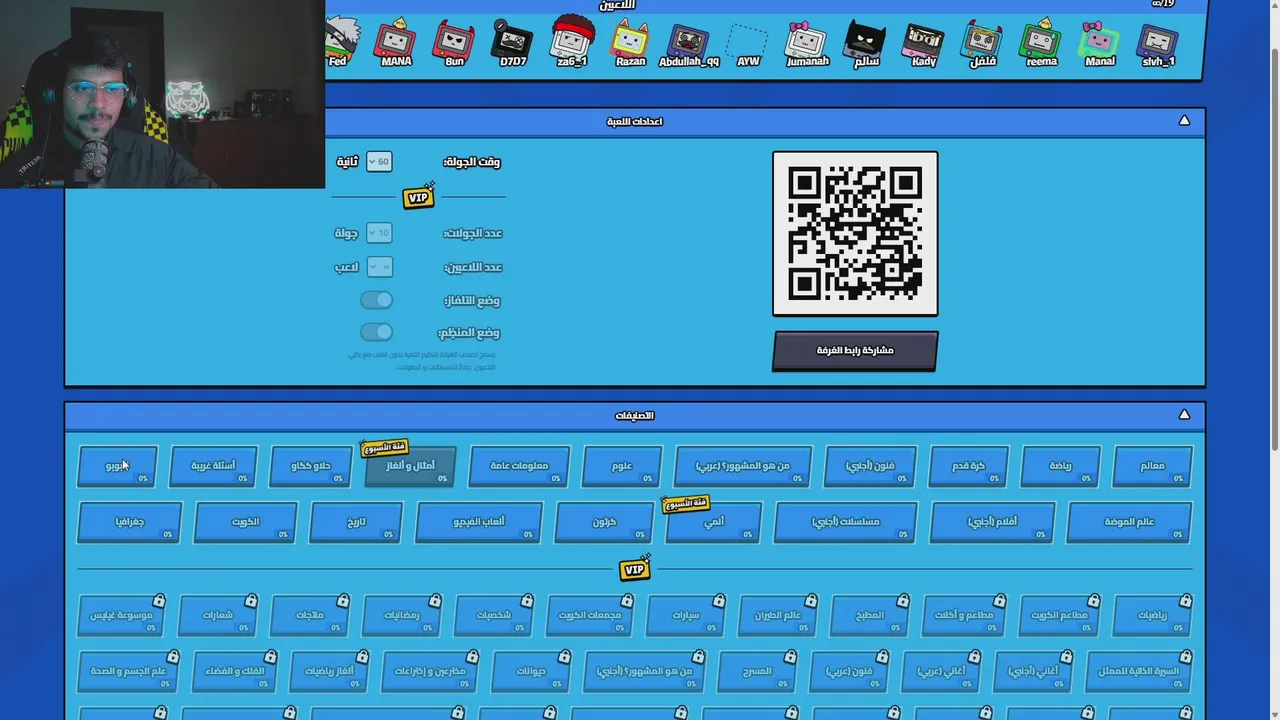Click lock icon on المطبخ category
The image size is (1280, 720).
[x=903, y=601]
